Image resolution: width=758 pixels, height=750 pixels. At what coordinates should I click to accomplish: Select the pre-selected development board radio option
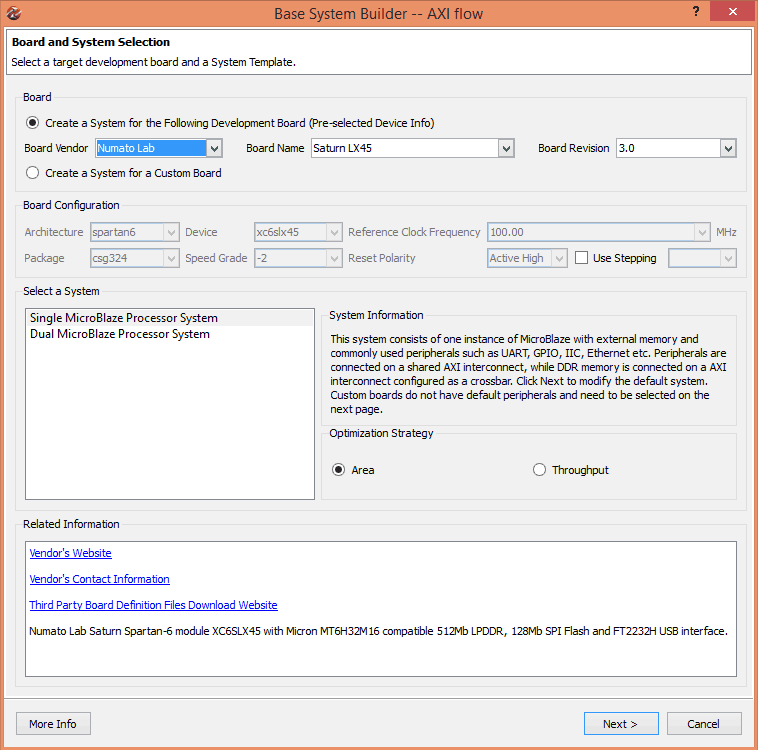[33, 123]
